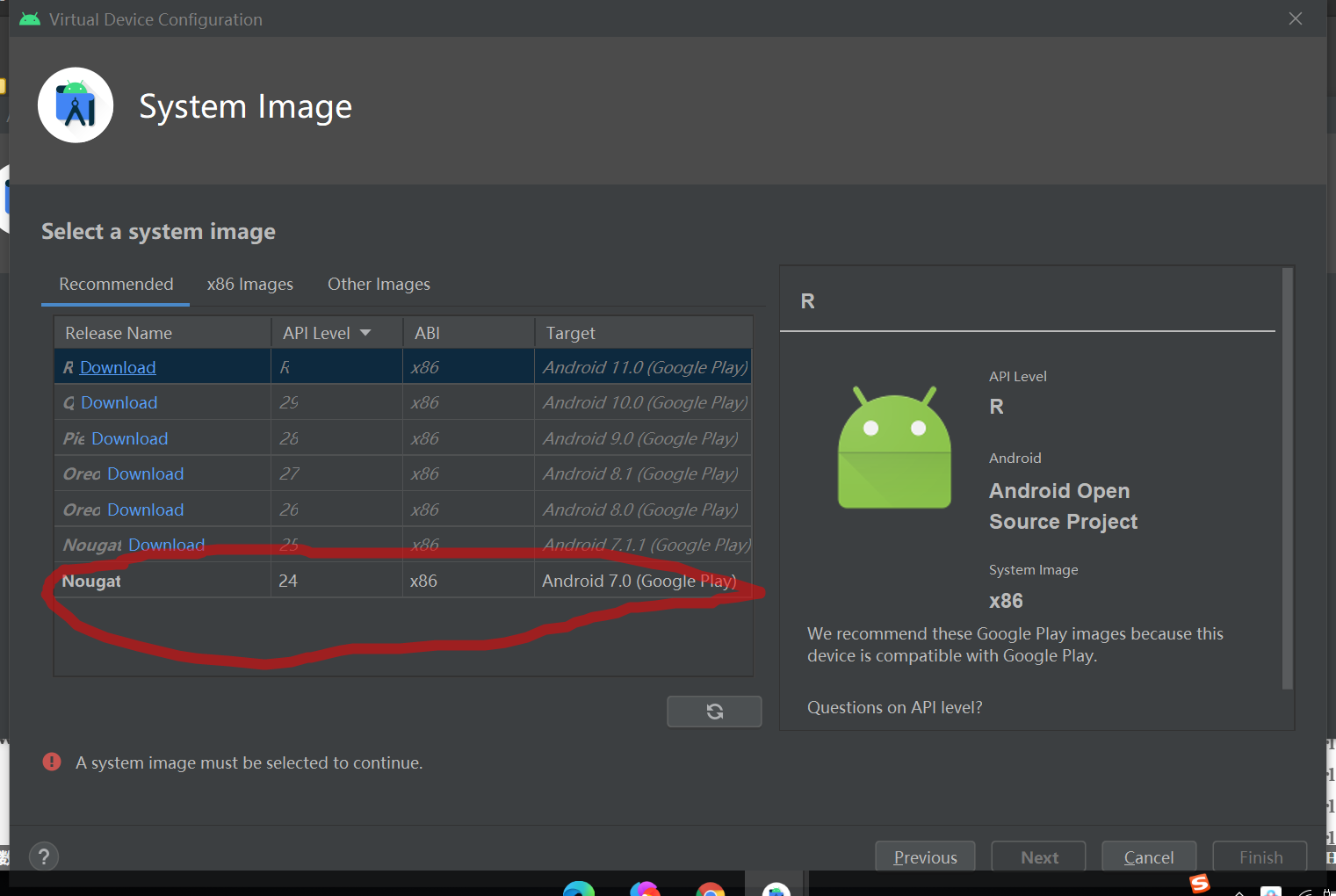Click the Android icon in title bar
1336x896 pixels.
(30, 19)
